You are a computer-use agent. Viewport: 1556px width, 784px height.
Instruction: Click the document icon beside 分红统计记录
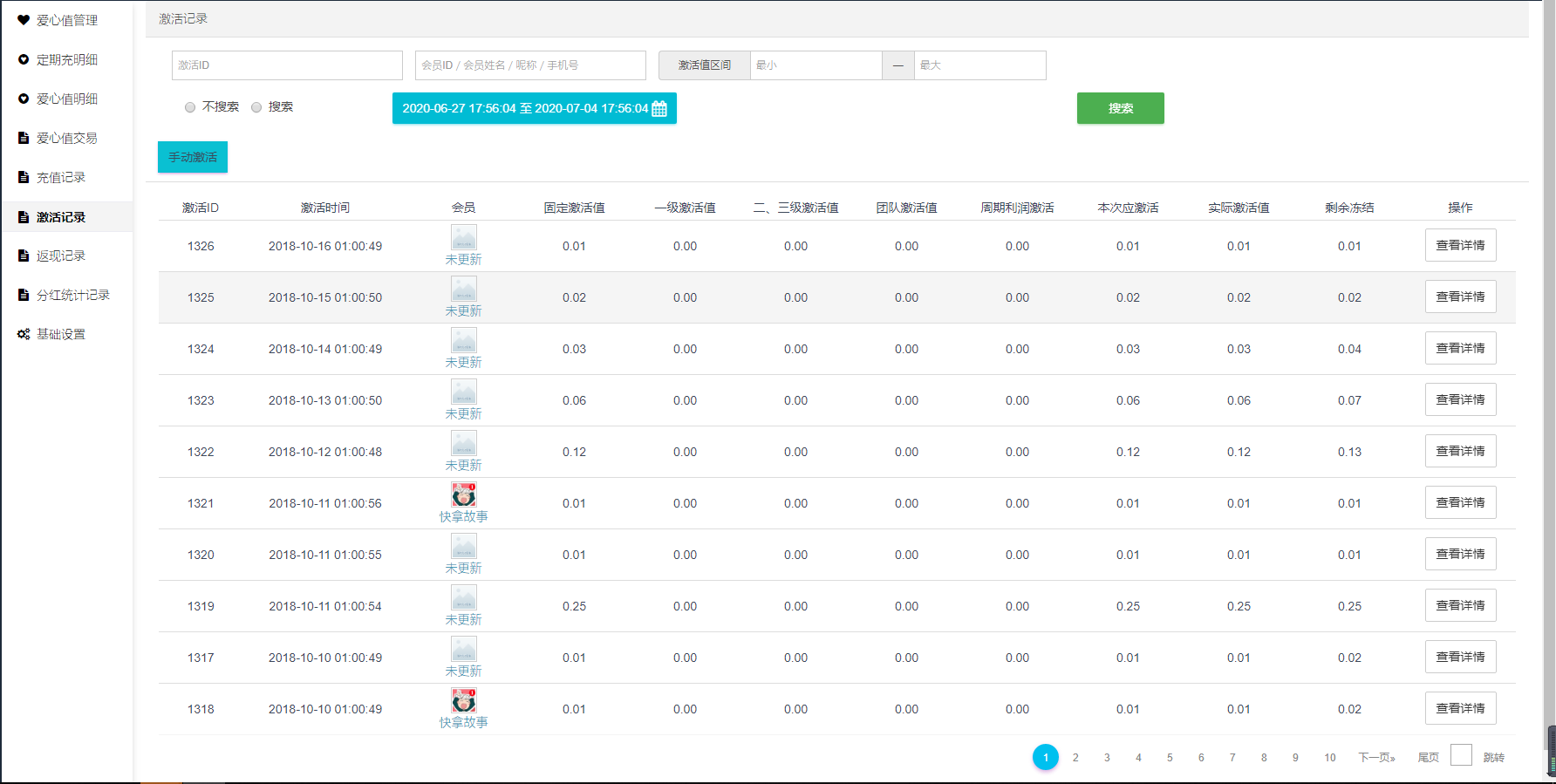(x=24, y=295)
